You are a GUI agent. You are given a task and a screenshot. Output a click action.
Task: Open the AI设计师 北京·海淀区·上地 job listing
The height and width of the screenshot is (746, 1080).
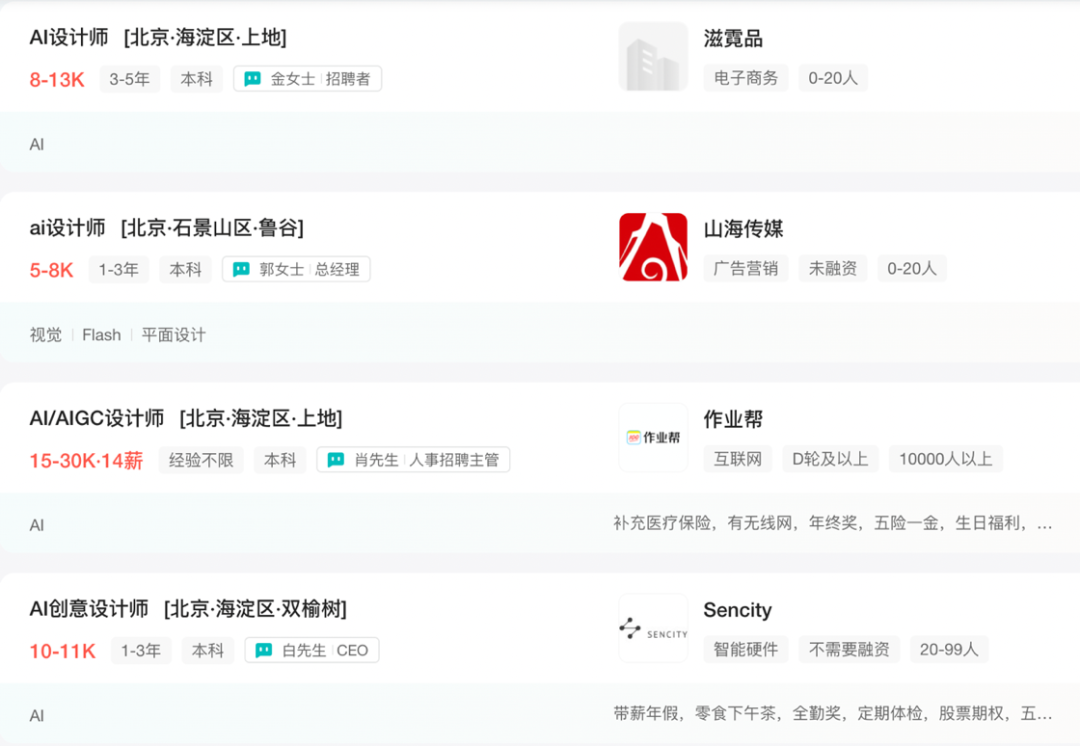point(158,38)
